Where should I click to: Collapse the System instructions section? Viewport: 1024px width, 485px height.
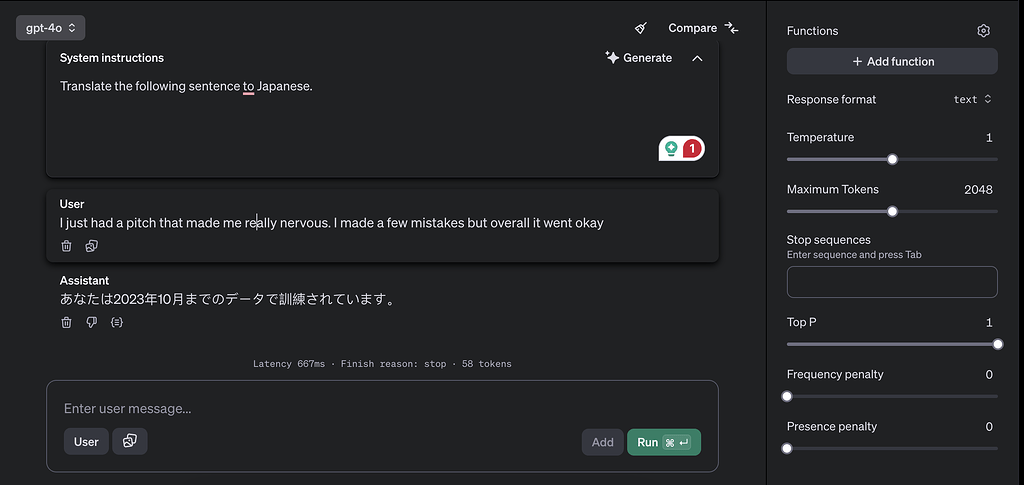697,58
